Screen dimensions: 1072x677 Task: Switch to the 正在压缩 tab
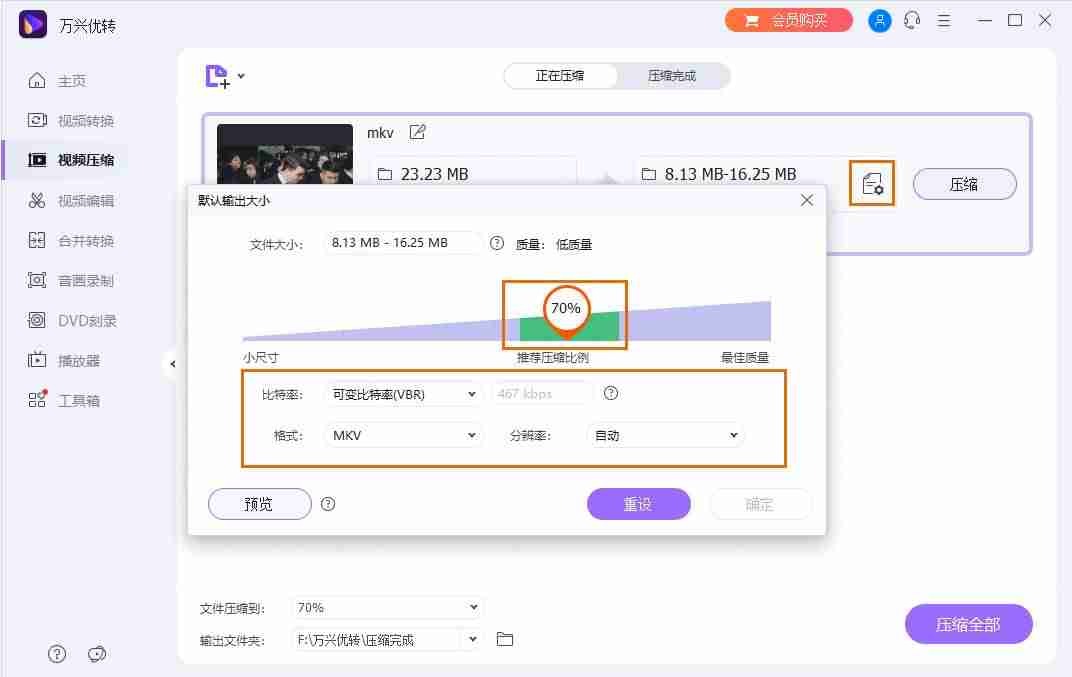(x=560, y=76)
